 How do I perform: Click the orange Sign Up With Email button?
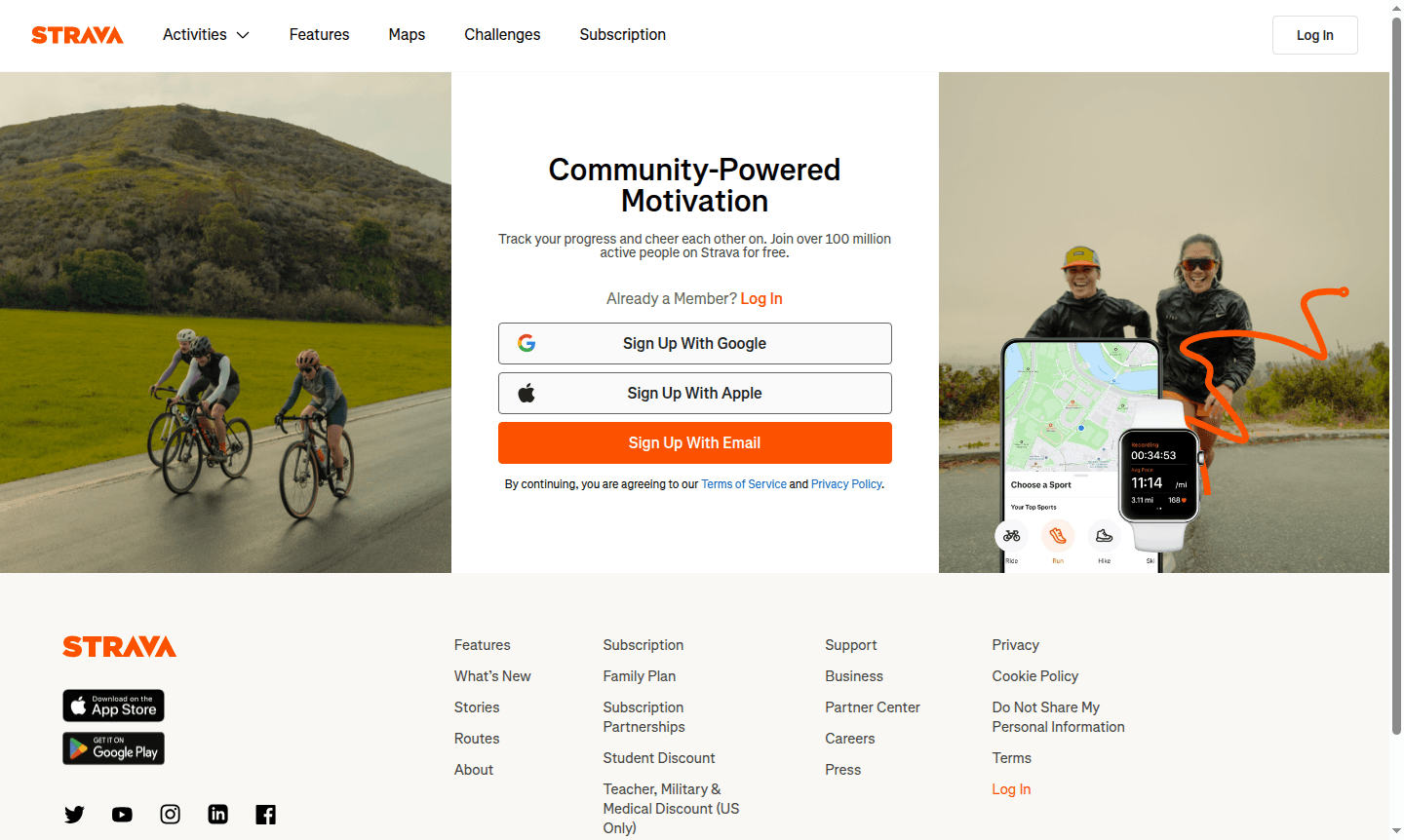(x=694, y=442)
